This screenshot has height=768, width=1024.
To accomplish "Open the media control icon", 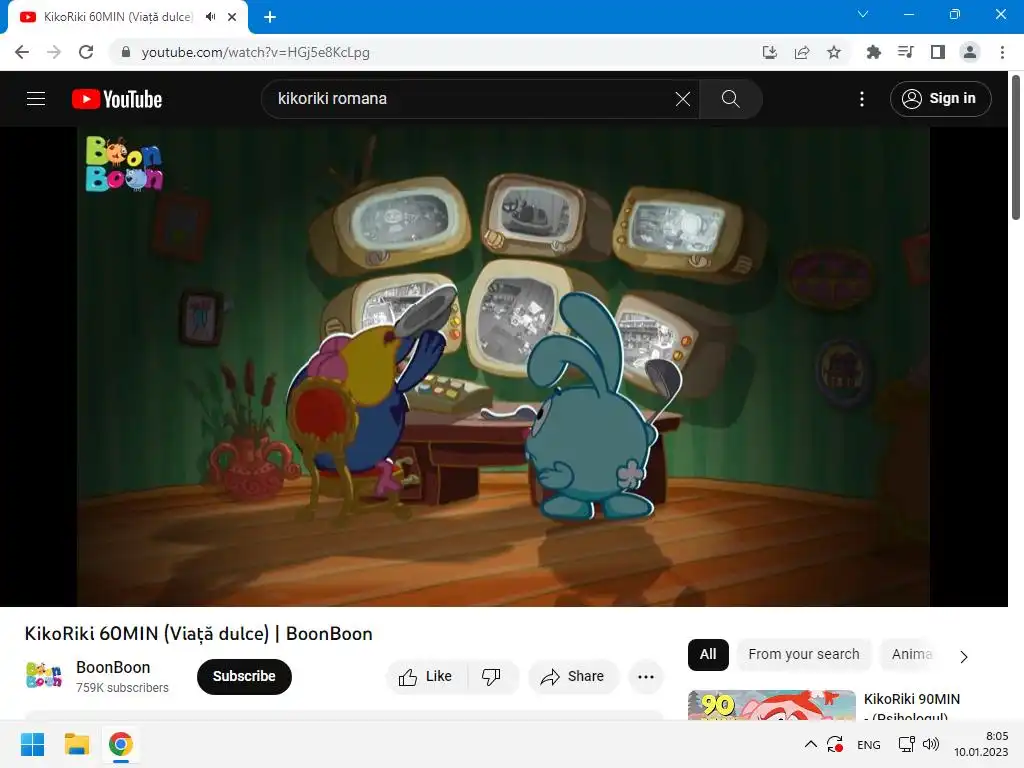I will (905, 52).
